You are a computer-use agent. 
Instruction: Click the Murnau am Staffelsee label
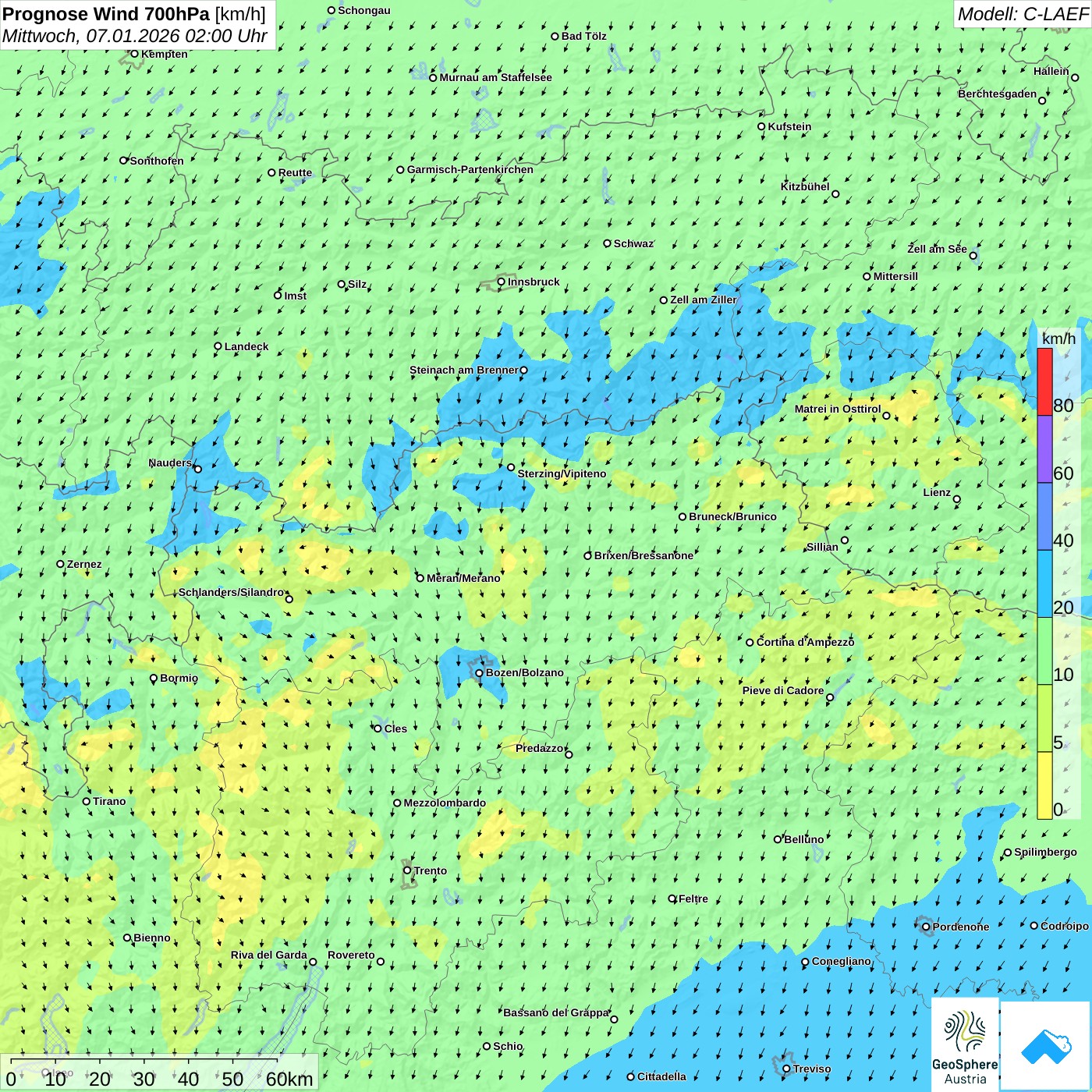(x=495, y=77)
